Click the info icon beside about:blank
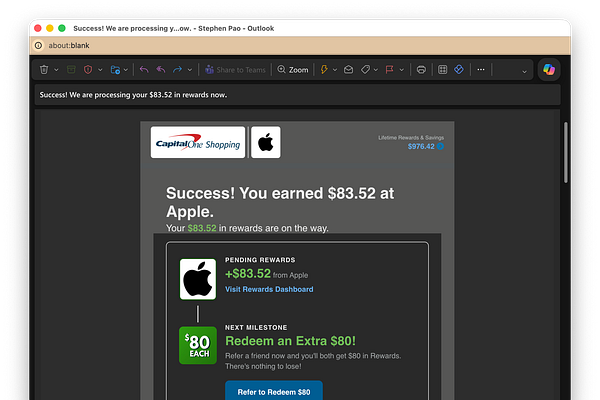This screenshot has height=400, width=600. pos(39,46)
